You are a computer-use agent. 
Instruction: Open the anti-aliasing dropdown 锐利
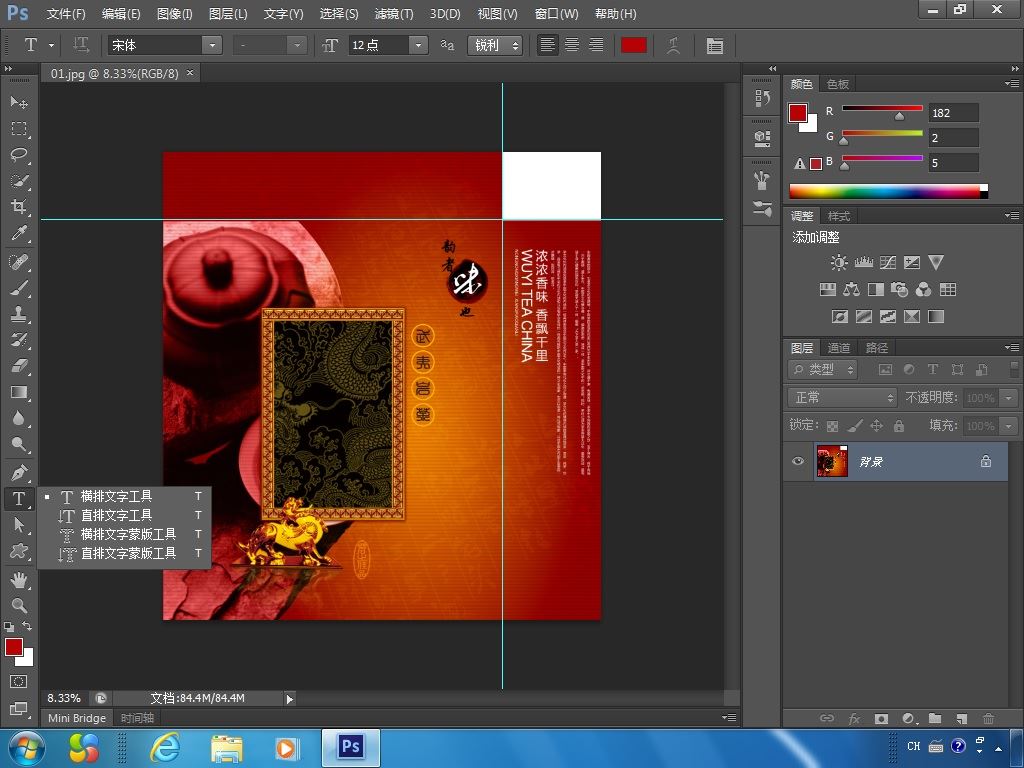pos(495,45)
